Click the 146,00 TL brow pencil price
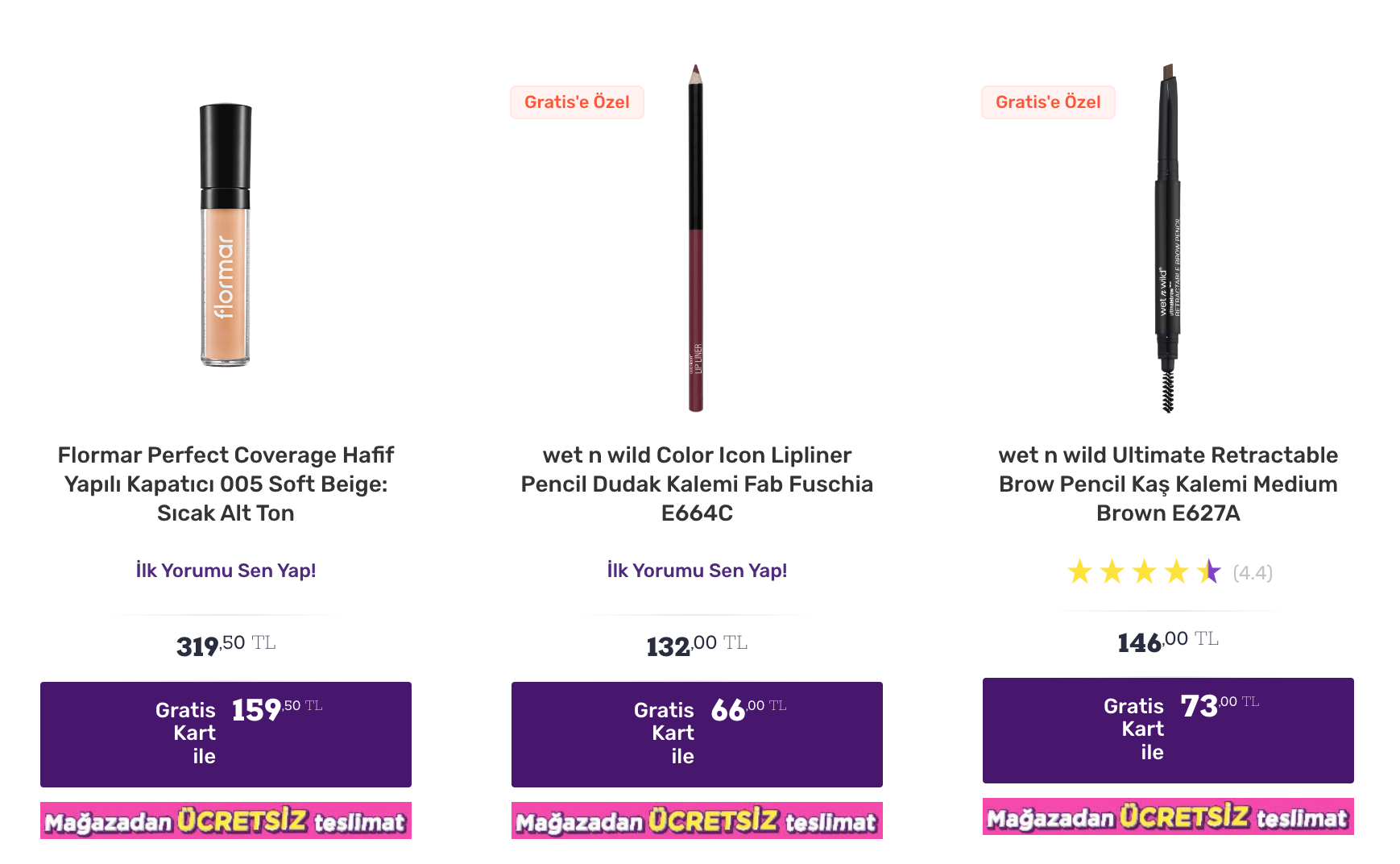Viewport: 1400px width, 864px height. [x=1168, y=641]
